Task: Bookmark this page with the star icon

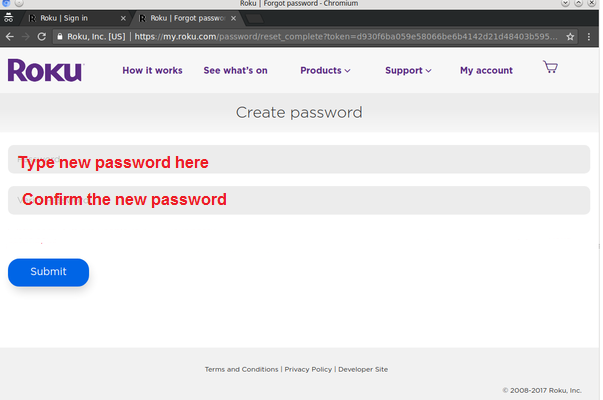Action: 570,37
